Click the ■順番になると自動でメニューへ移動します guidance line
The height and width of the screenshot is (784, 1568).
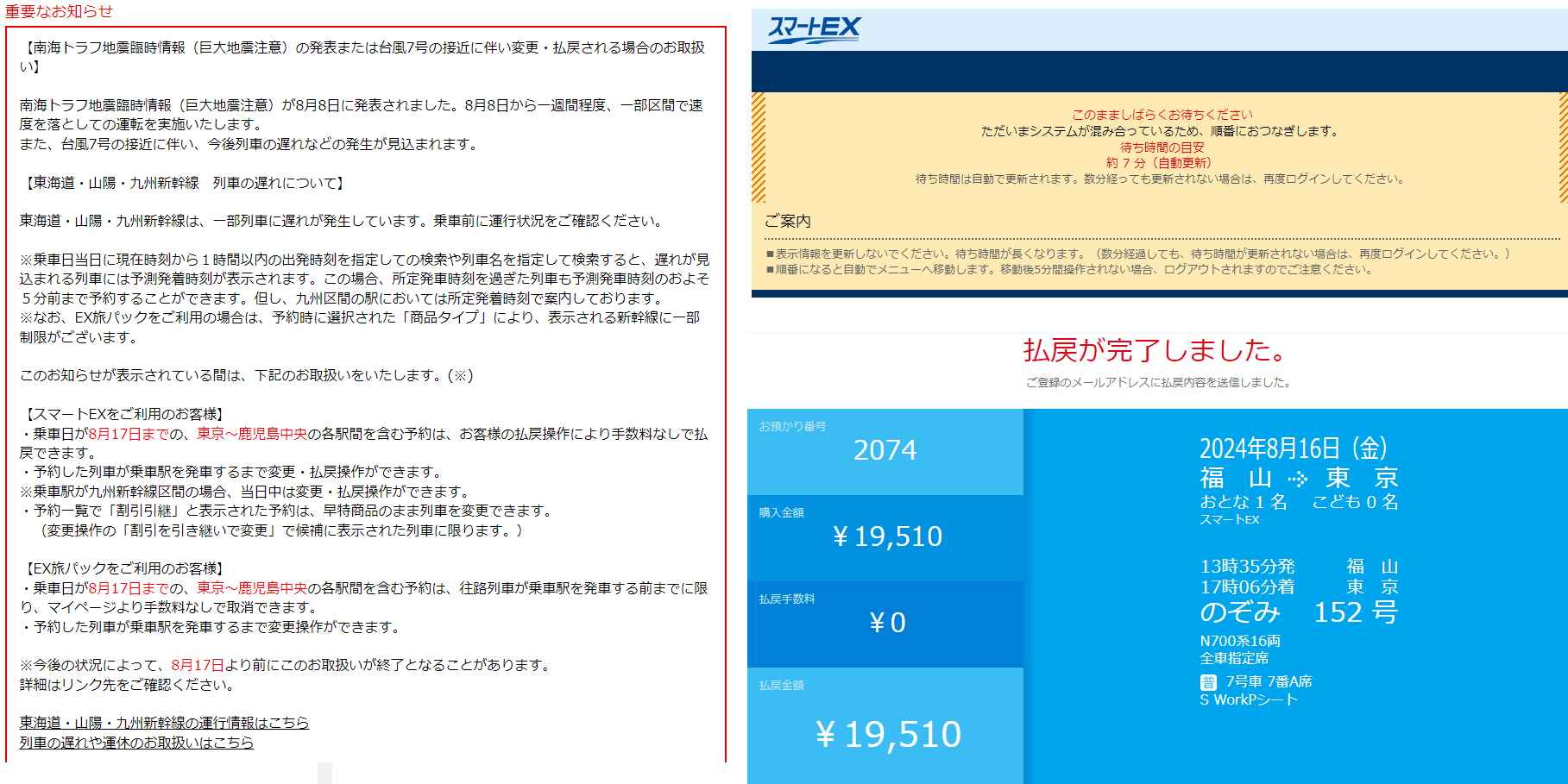click(1069, 269)
